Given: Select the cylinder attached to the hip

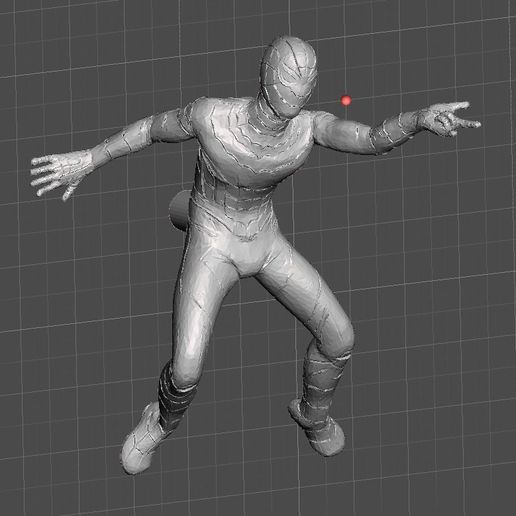Looking at the screenshot, I should pyautogui.click(x=179, y=211).
